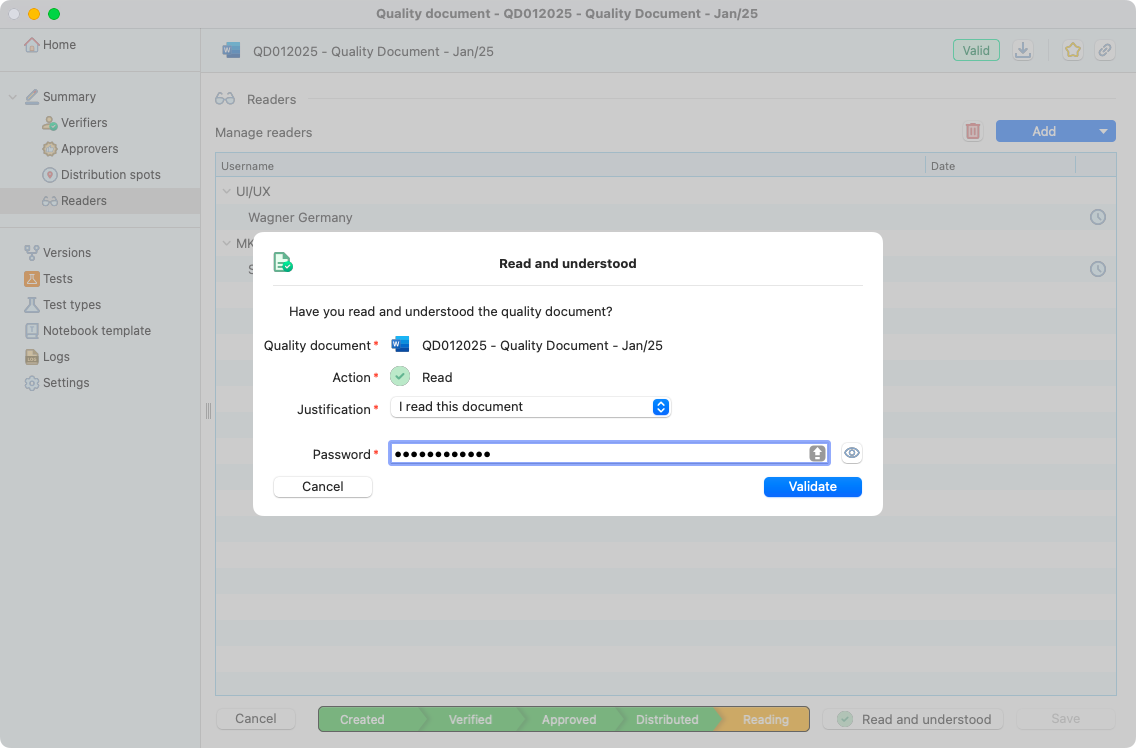Open Verifiers section
This screenshot has width=1136, height=748.
pos(84,123)
